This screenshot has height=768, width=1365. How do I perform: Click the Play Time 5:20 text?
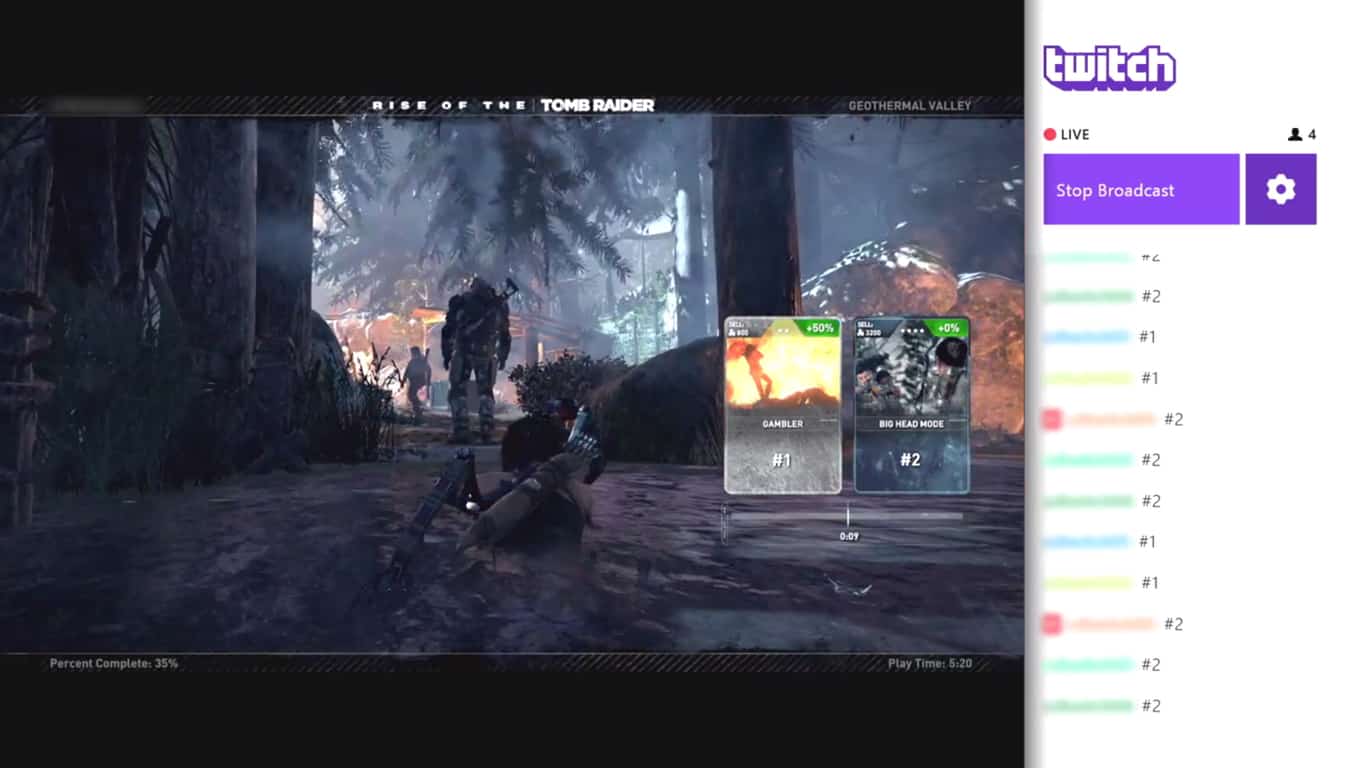(929, 663)
